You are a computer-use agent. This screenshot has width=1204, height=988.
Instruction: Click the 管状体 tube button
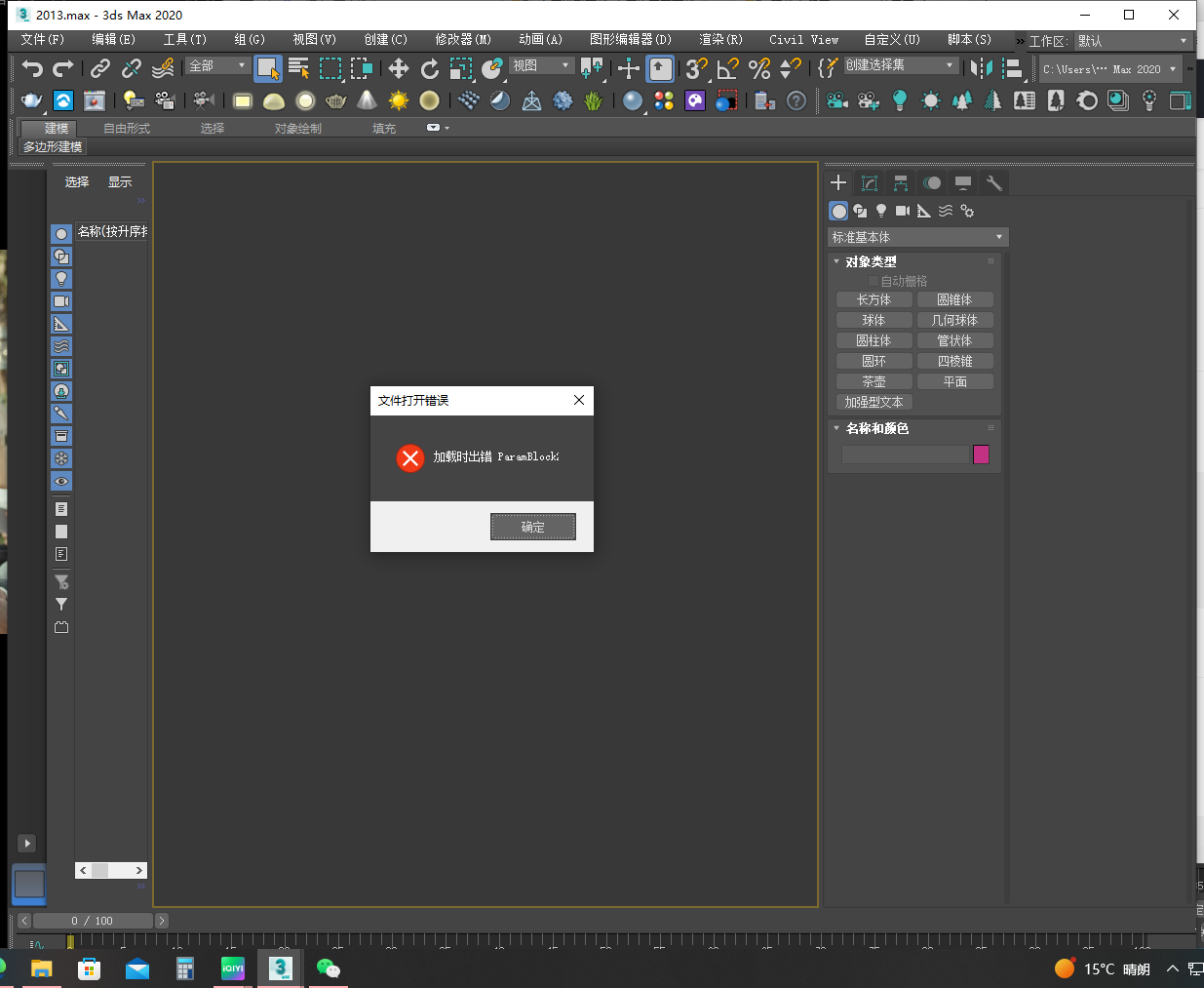point(954,340)
